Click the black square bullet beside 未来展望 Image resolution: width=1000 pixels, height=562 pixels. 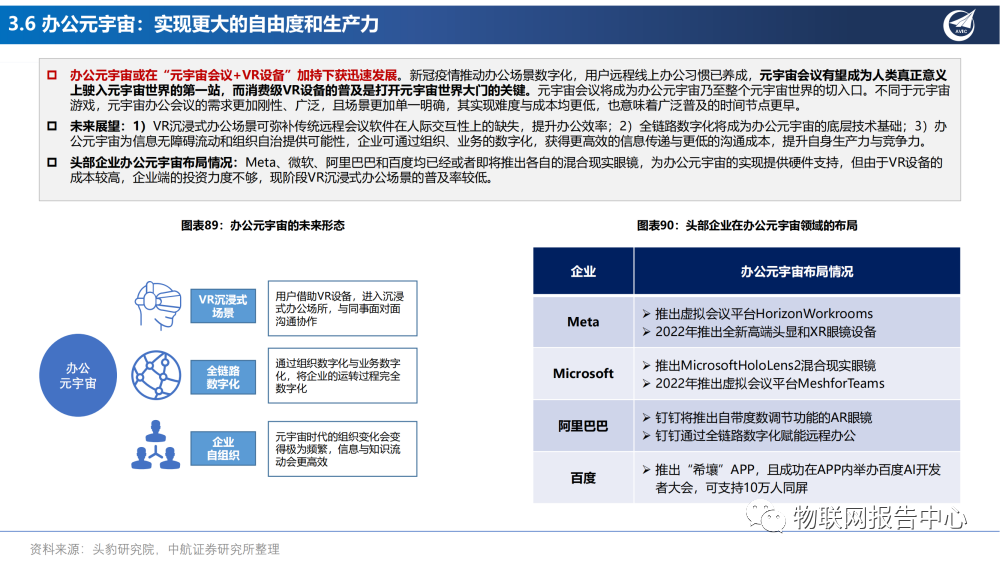[x=52, y=126]
